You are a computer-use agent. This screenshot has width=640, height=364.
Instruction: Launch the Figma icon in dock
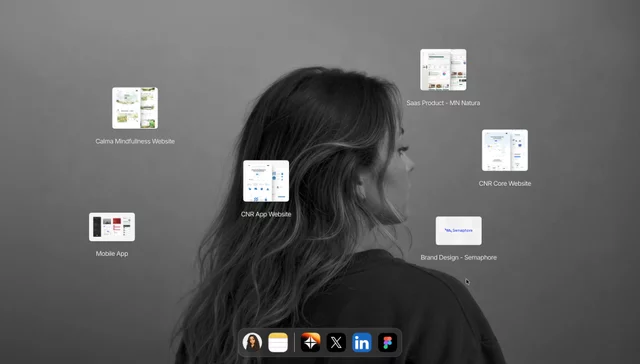pyautogui.click(x=387, y=342)
